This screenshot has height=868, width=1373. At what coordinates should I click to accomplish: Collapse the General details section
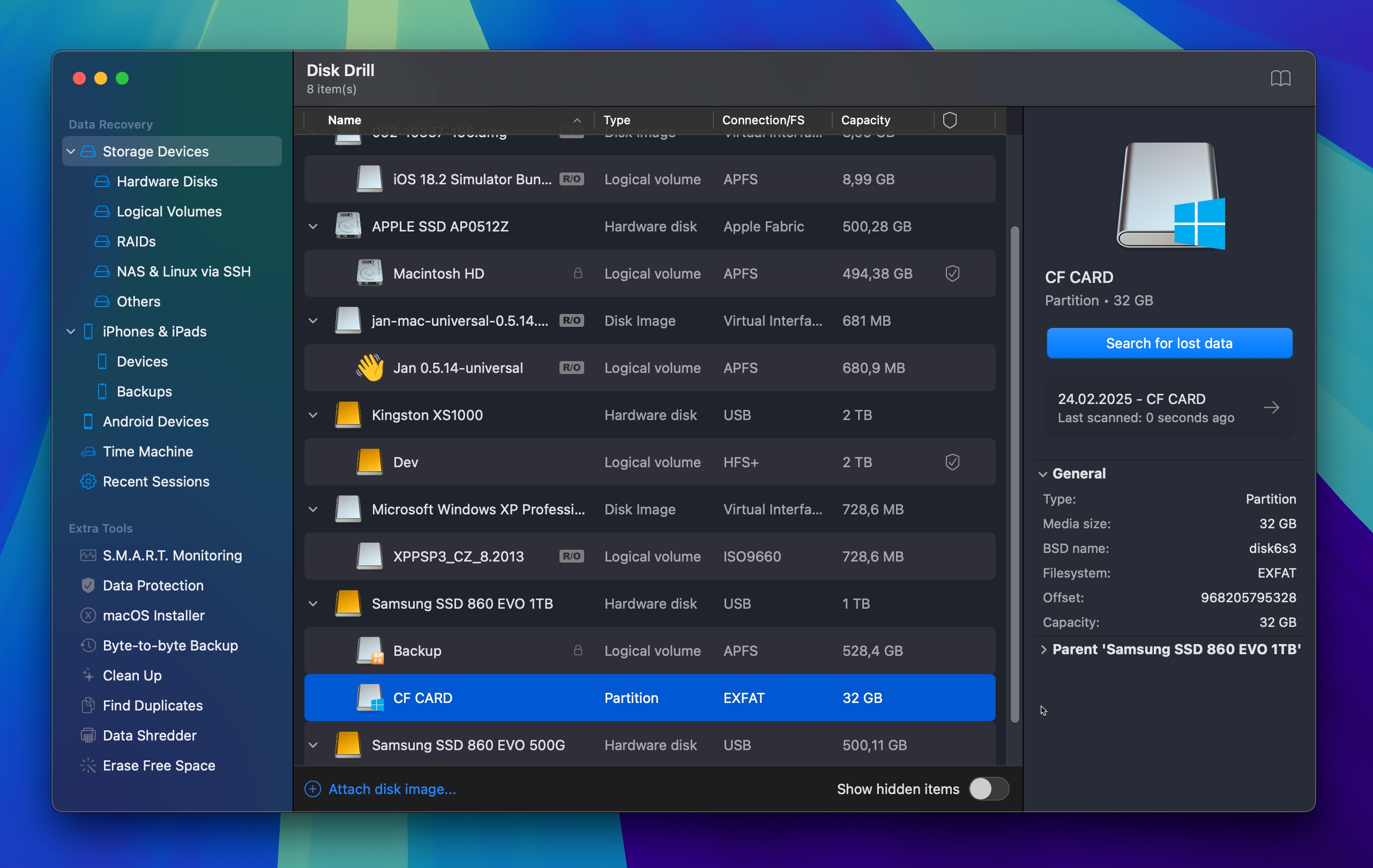click(1043, 474)
